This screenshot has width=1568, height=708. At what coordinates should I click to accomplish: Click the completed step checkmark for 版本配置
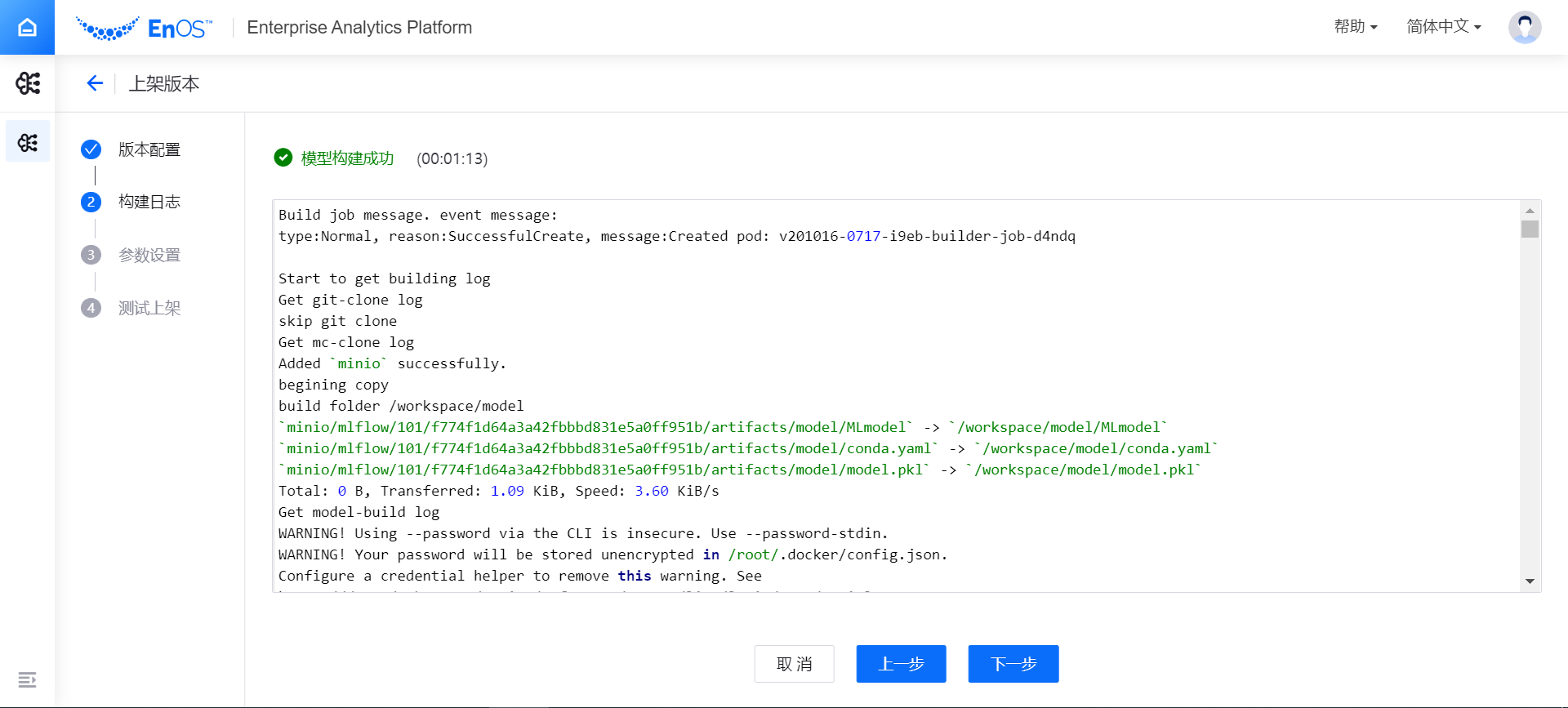pos(91,149)
